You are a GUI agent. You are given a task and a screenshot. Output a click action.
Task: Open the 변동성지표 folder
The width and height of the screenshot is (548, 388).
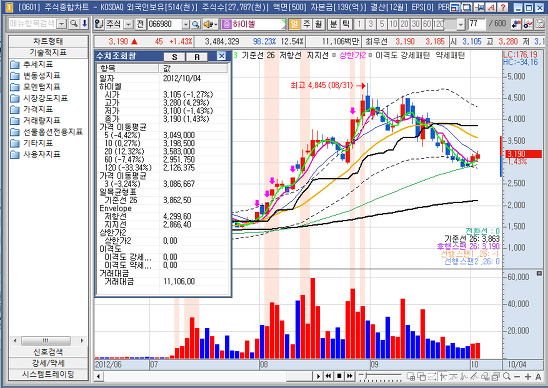35,76
